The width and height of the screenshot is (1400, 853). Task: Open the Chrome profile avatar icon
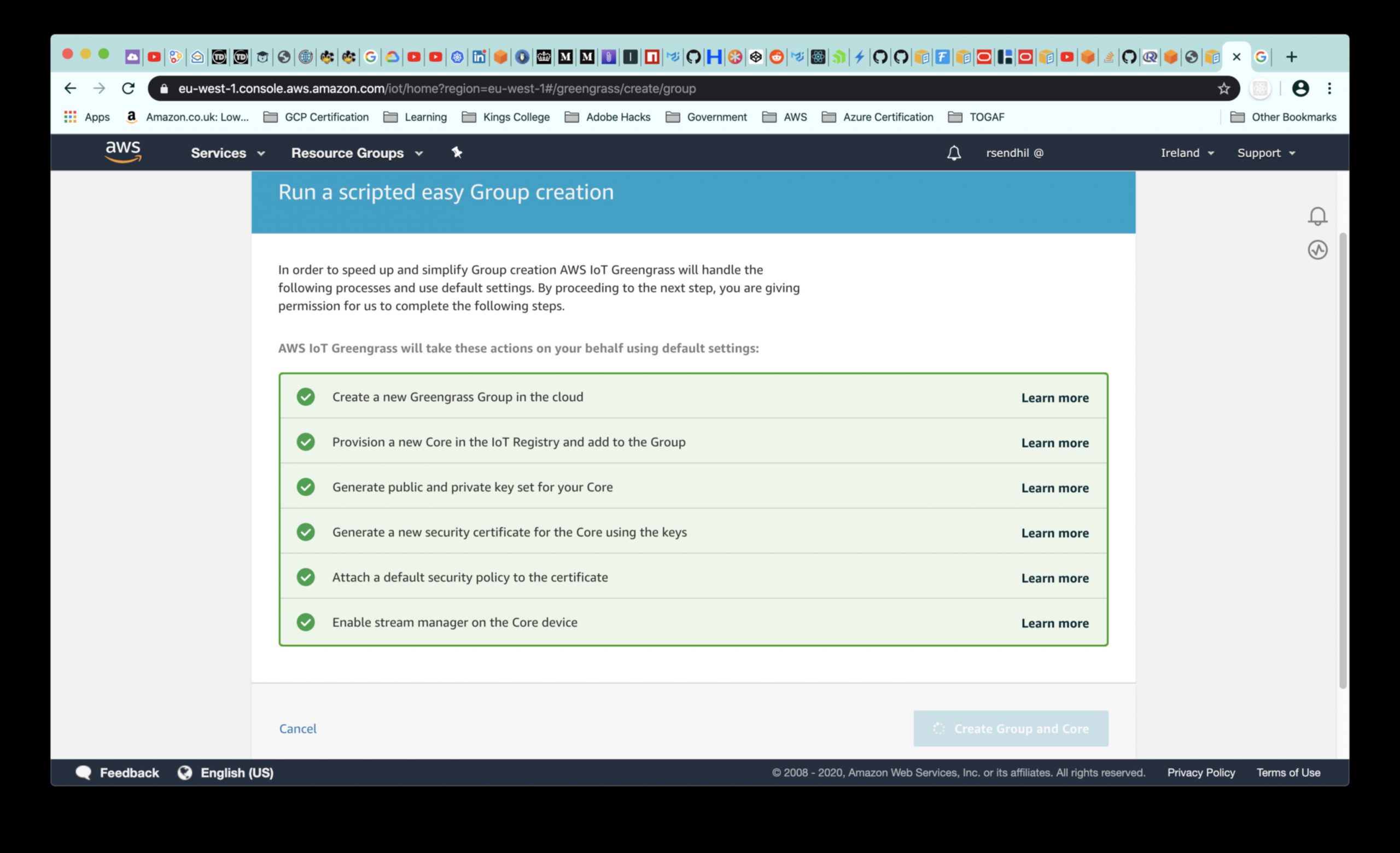pyautogui.click(x=1300, y=89)
